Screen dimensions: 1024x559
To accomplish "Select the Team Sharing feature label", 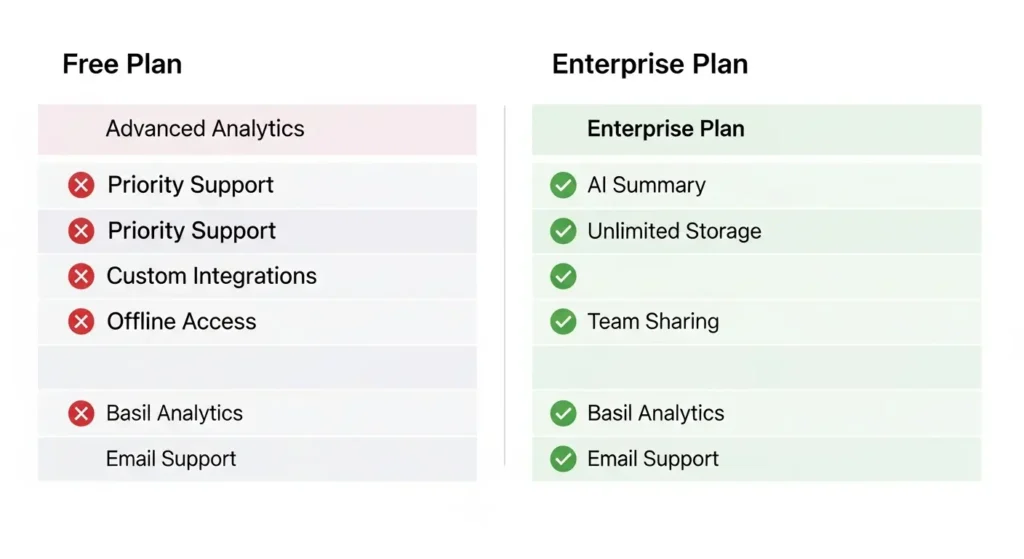I will tap(653, 322).
